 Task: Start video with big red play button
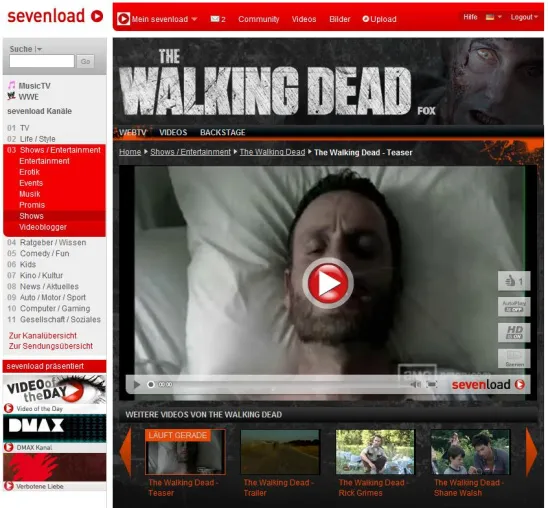click(x=328, y=283)
